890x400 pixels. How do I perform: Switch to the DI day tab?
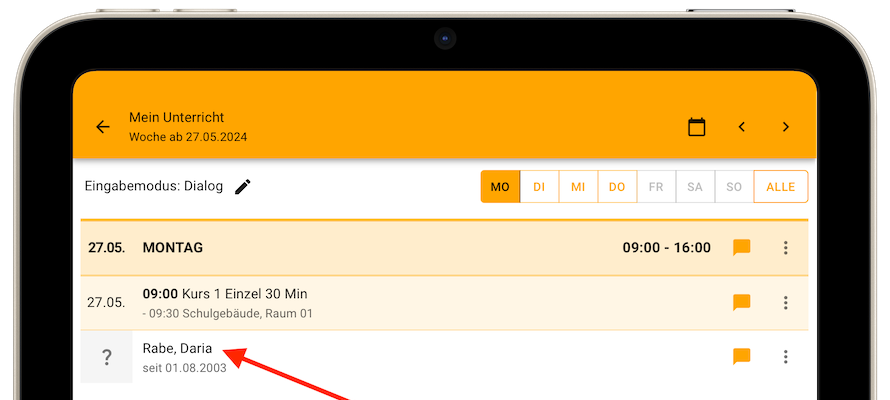click(539, 187)
